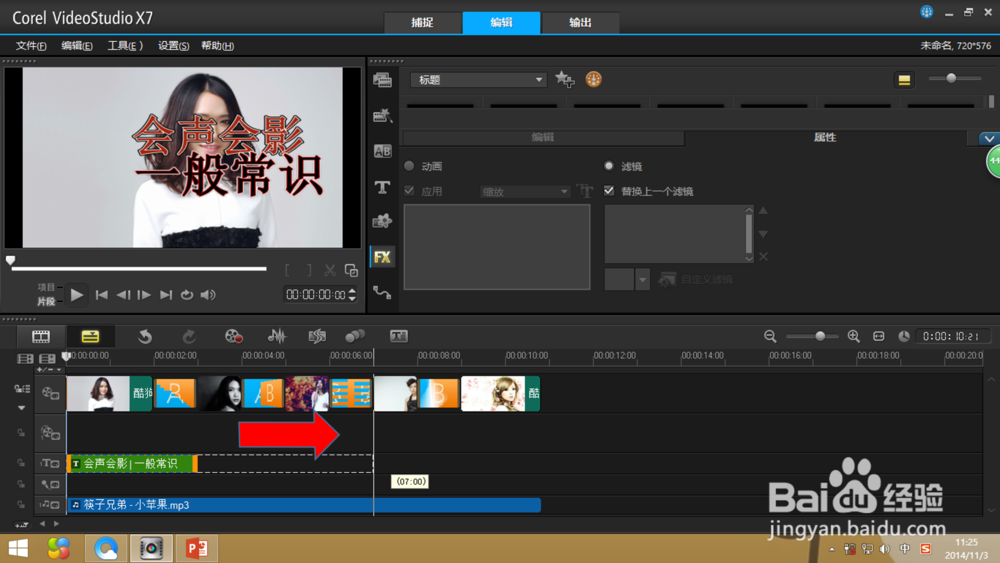Open the 设置 menu
This screenshot has height=563, width=1000.
coord(173,45)
